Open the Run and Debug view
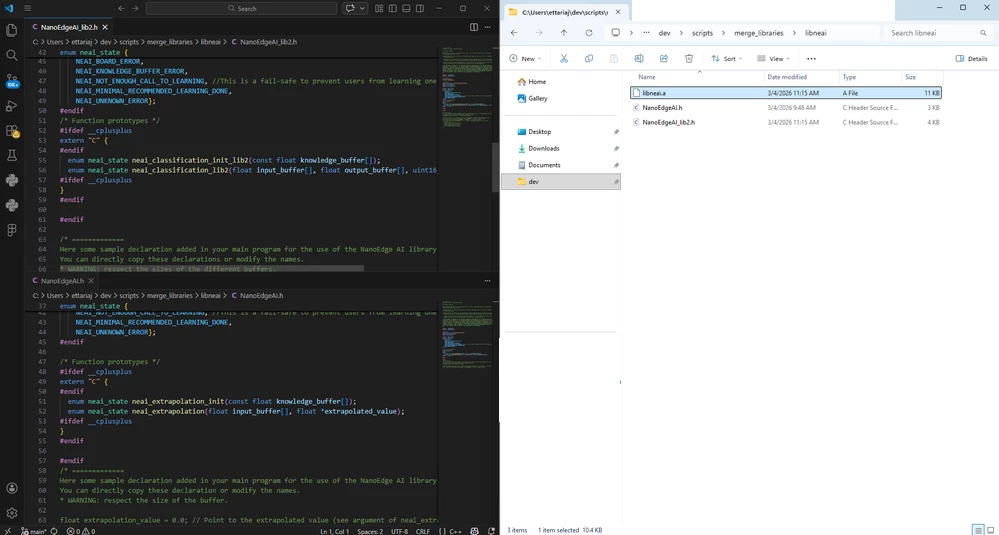This screenshot has width=999, height=535. pyautogui.click(x=11, y=106)
